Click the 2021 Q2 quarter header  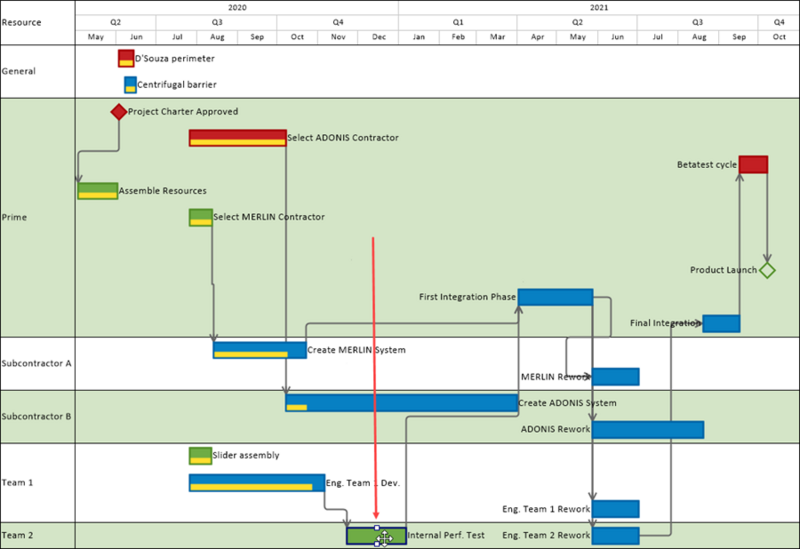577,22
